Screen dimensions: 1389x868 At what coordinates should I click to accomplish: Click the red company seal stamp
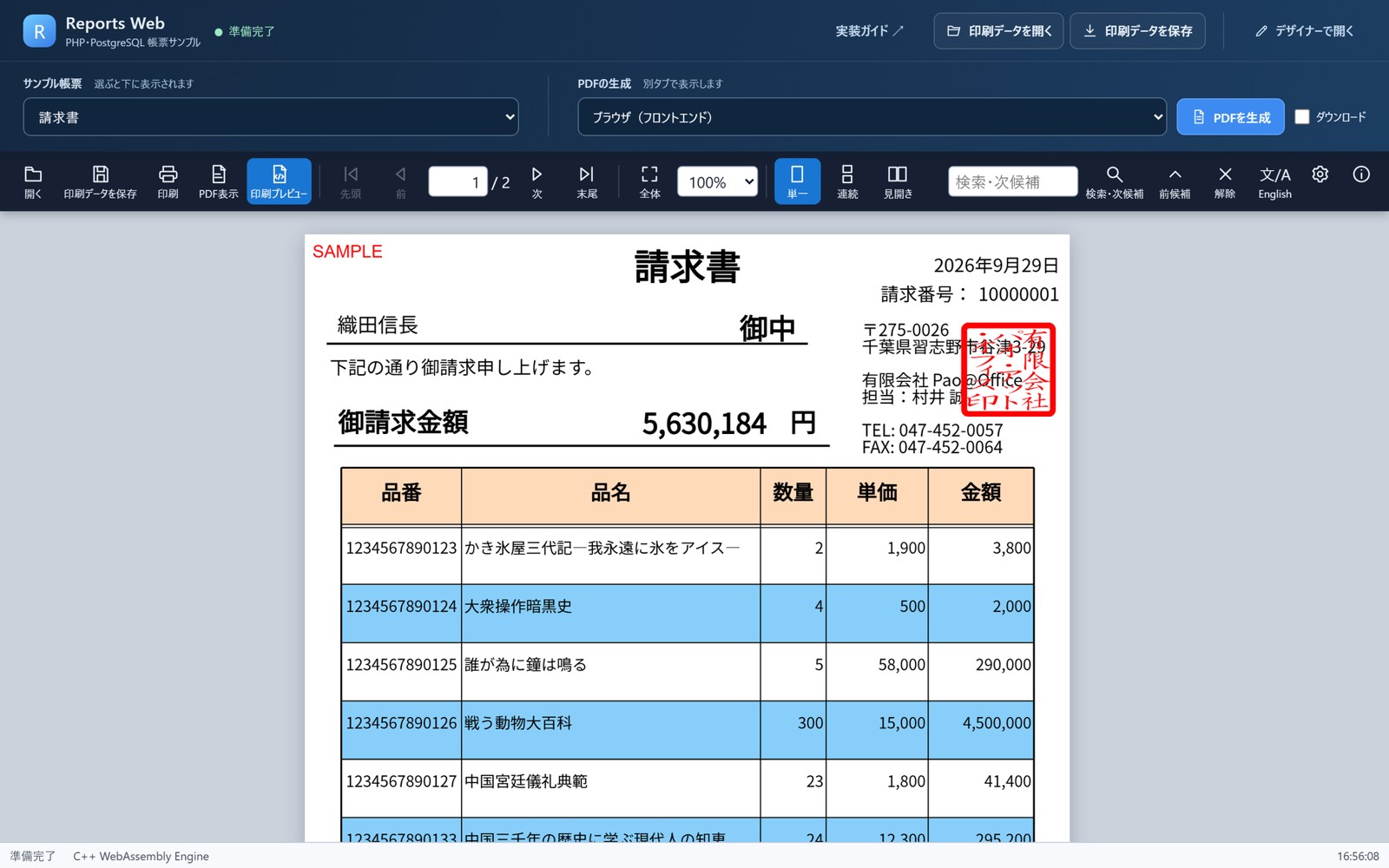click(x=1009, y=370)
